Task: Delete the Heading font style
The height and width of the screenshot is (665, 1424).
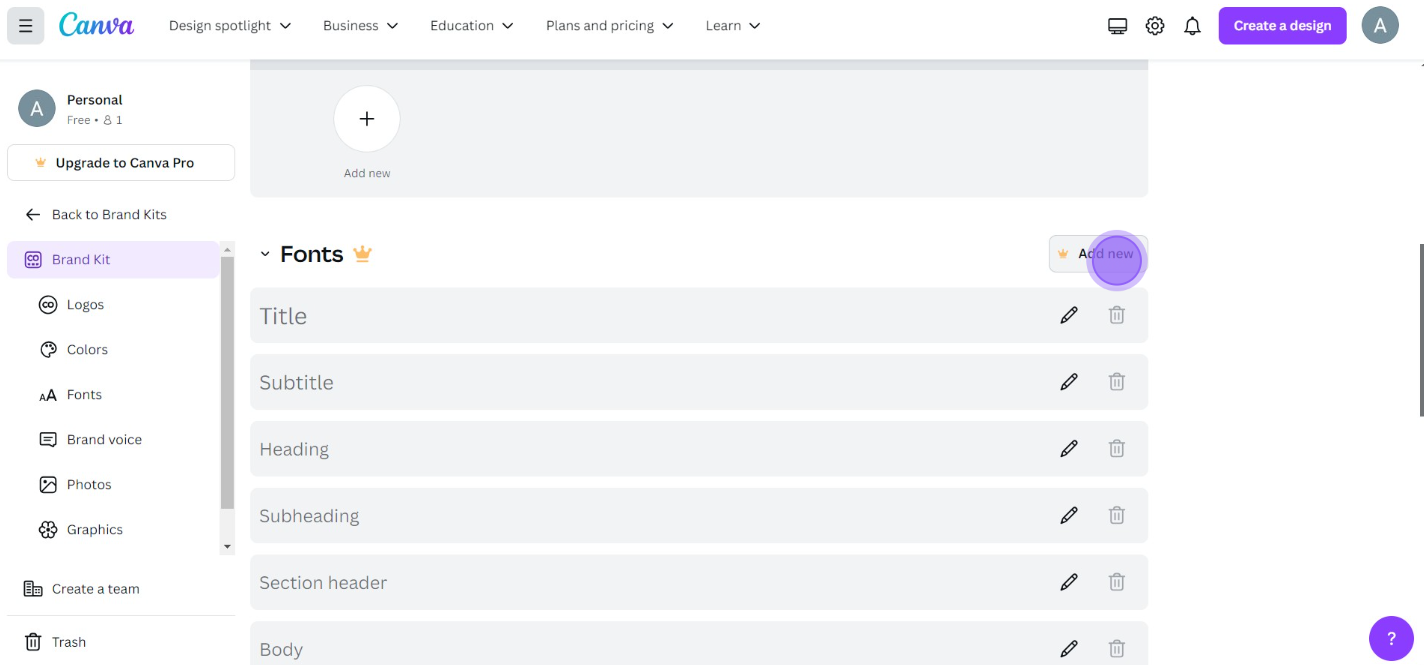Action: pos(1117,449)
